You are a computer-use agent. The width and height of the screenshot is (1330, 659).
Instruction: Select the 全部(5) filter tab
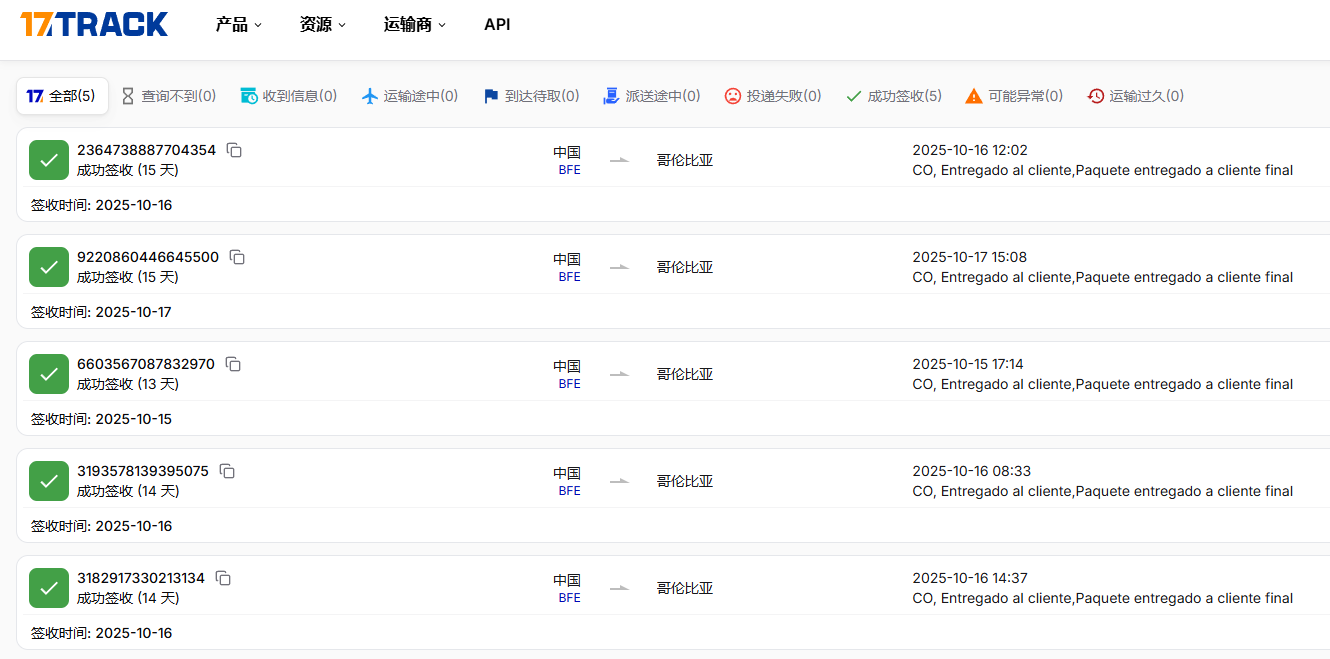62,96
